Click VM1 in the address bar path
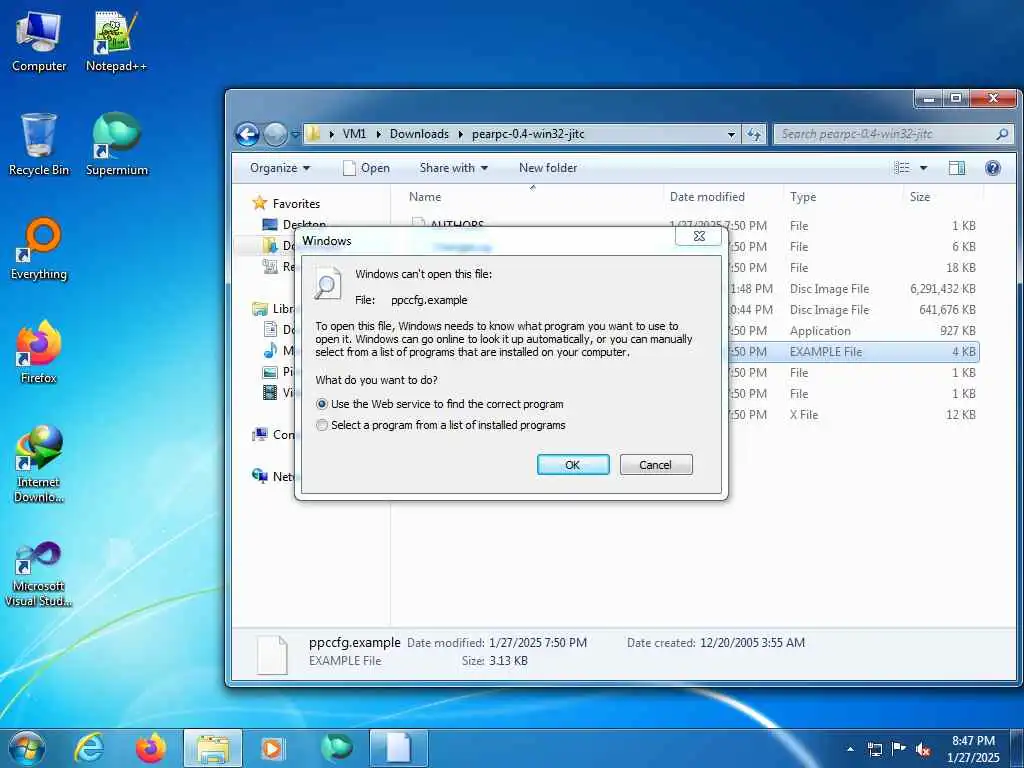Viewport: 1024px width, 768px height. pyautogui.click(x=354, y=135)
